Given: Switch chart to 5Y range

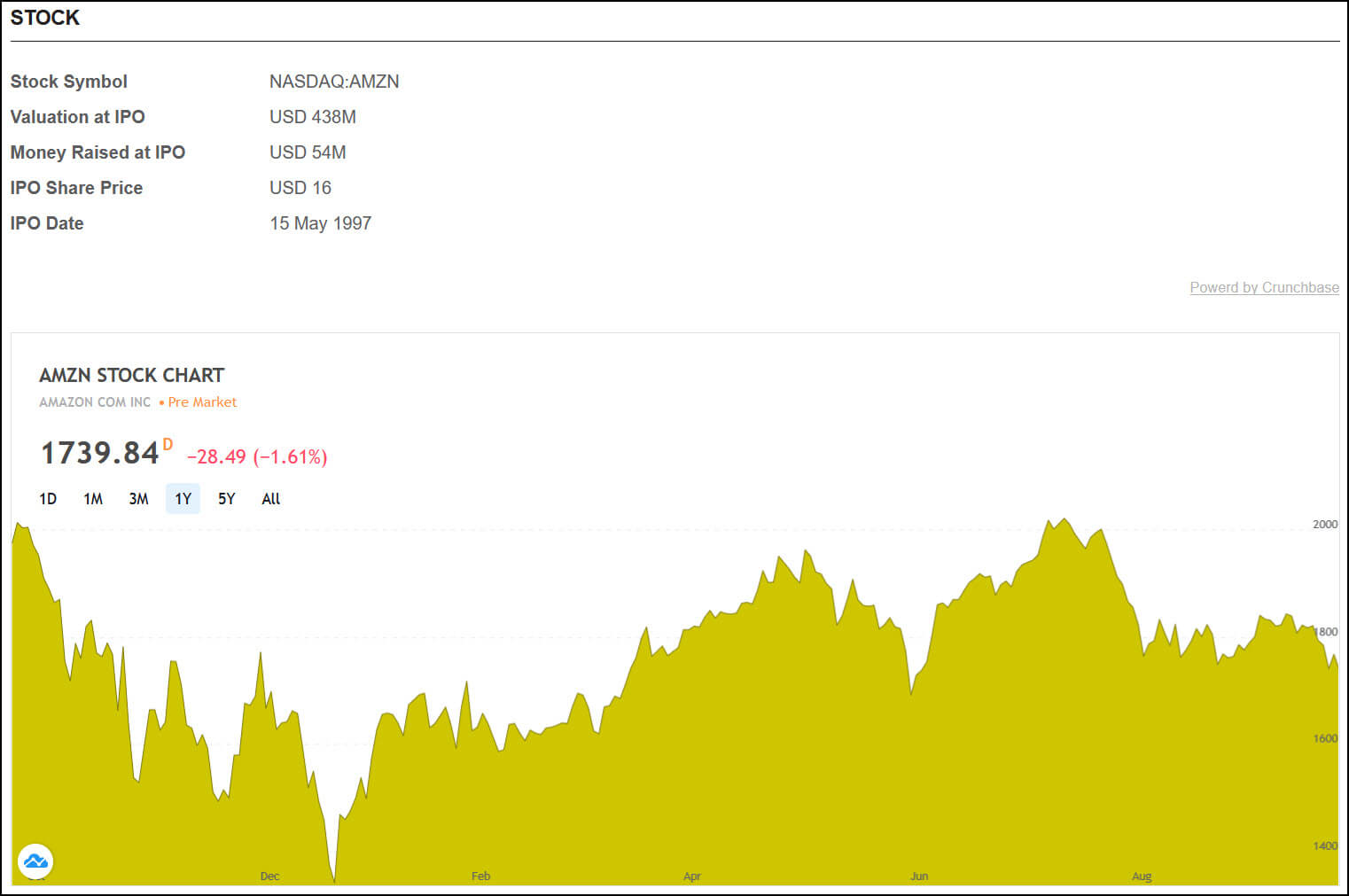Looking at the screenshot, I should 227,499.
